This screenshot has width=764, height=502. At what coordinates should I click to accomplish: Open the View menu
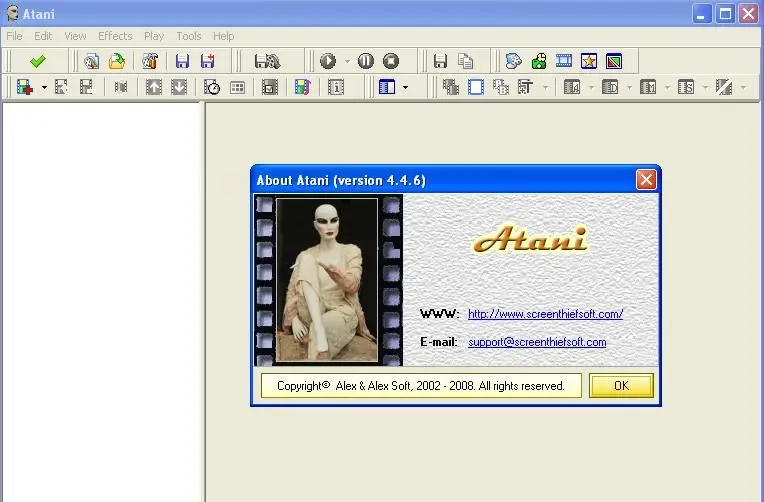(x=75, y=36)
